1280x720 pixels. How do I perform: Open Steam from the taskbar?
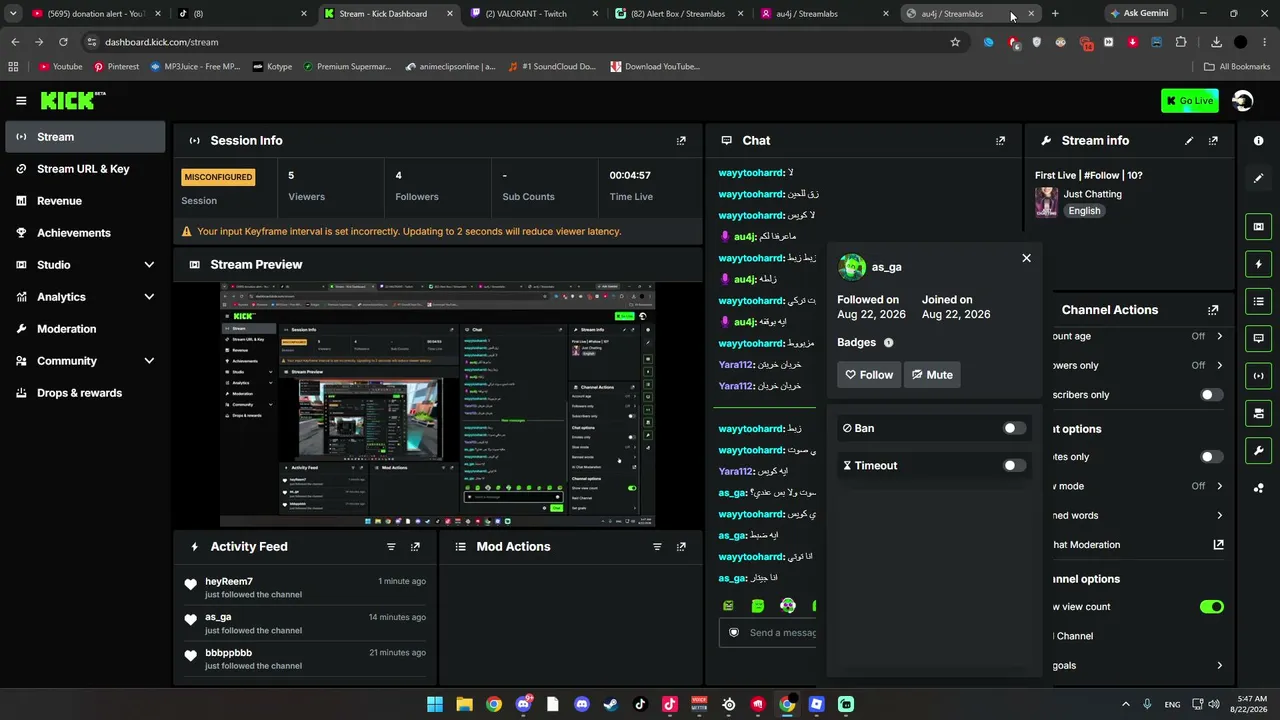611,704
